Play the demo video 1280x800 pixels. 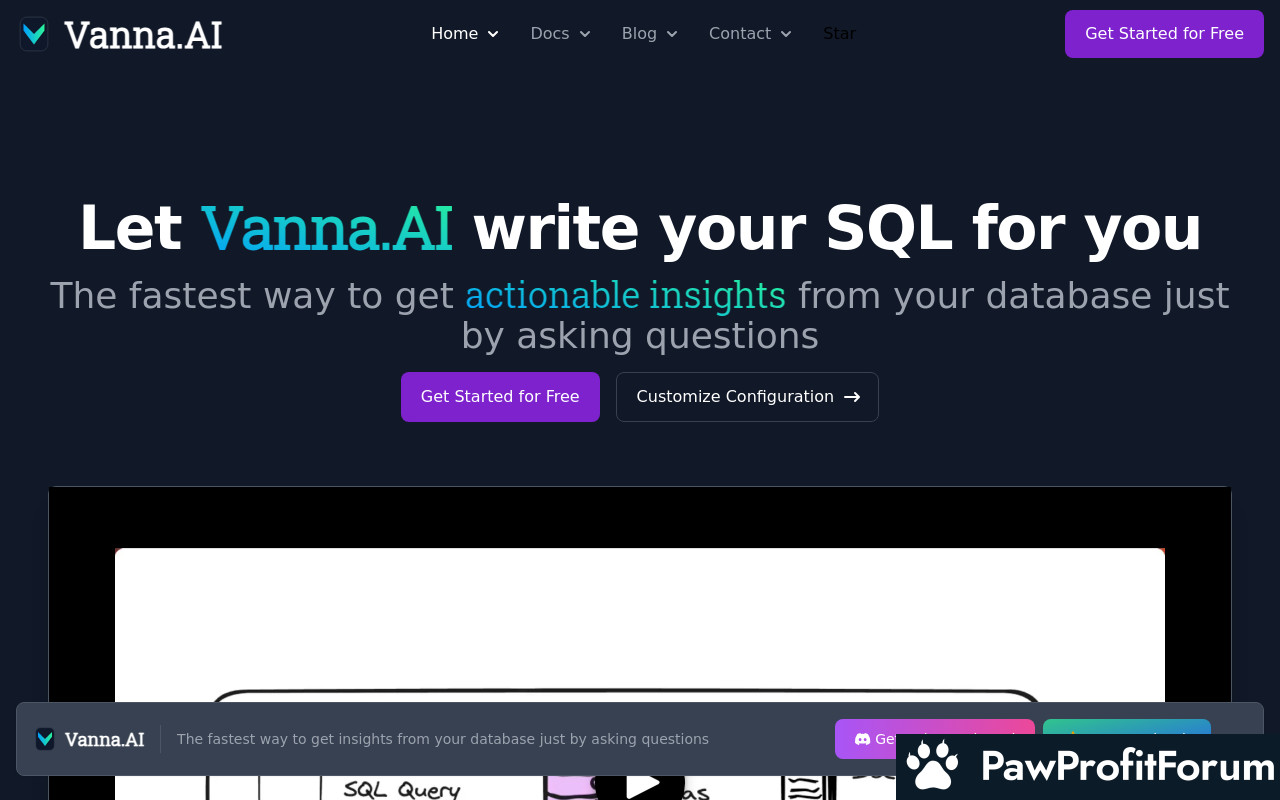point(640,783)
